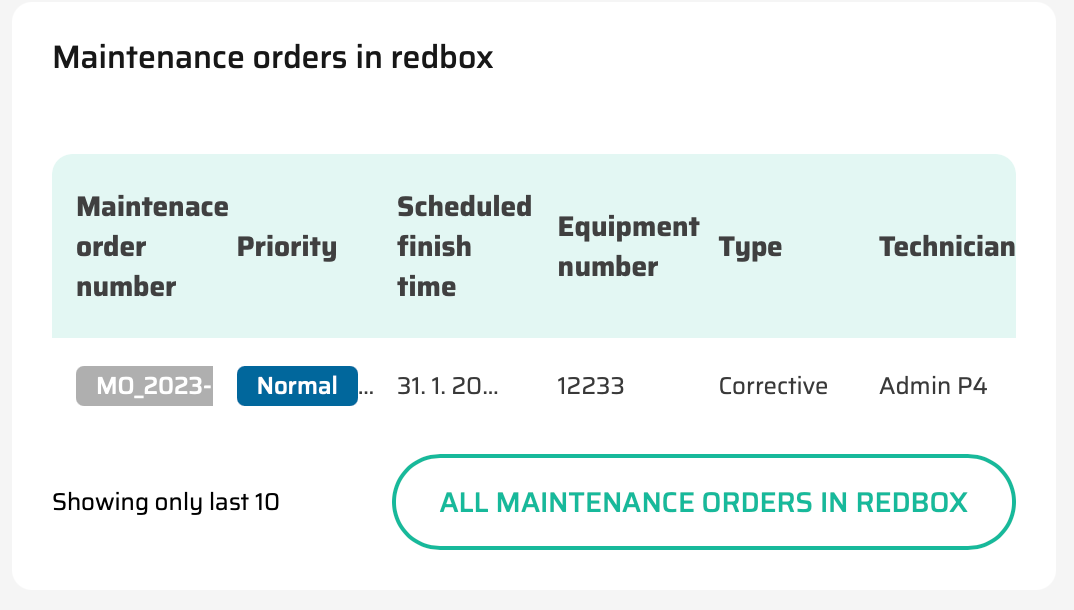Click the truncated 31. 1. 20 date cell

pyautogui.click(x=447, y=386)
